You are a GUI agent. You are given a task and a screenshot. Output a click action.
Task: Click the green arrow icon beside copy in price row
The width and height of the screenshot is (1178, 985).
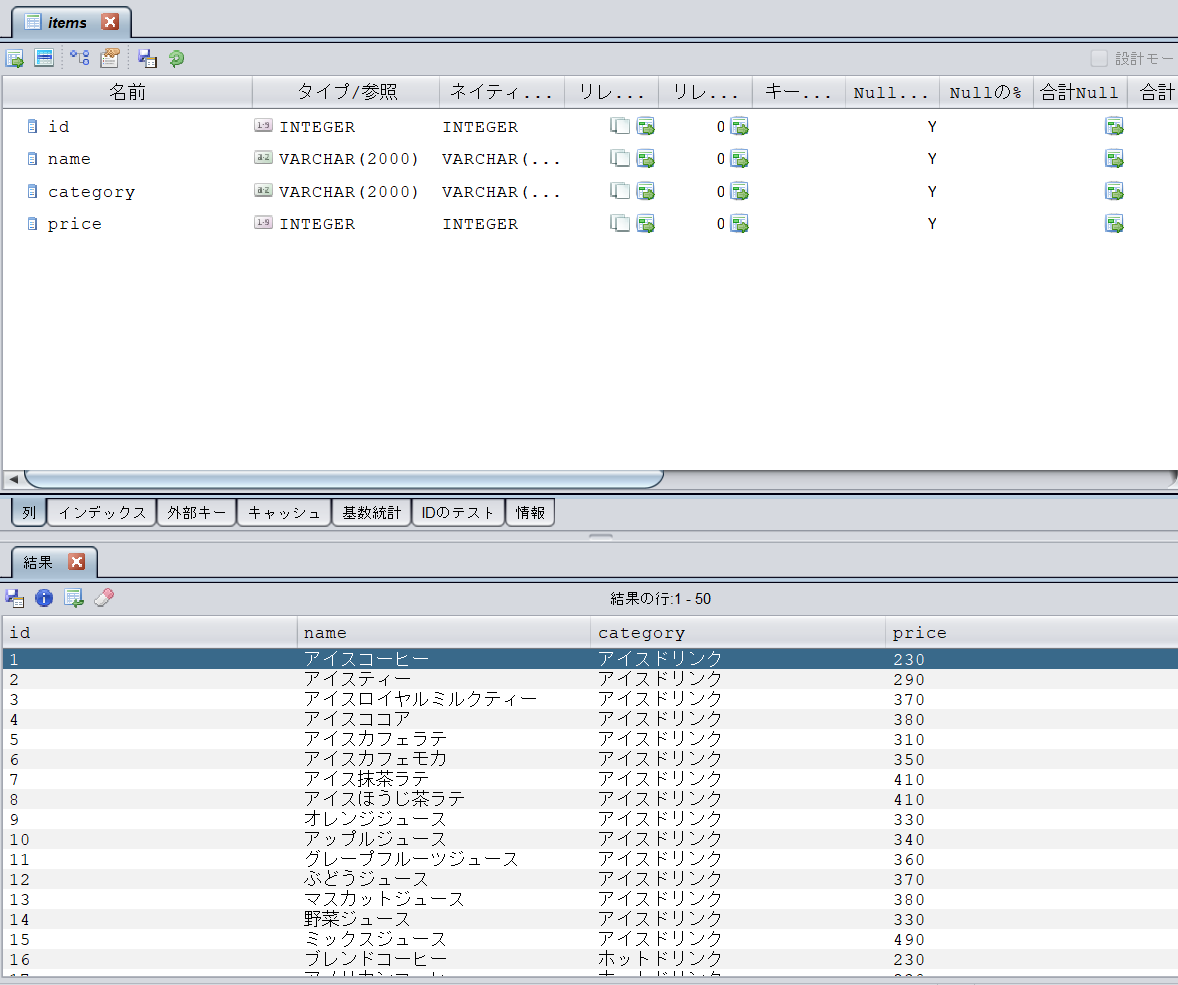tap(645, 224)
